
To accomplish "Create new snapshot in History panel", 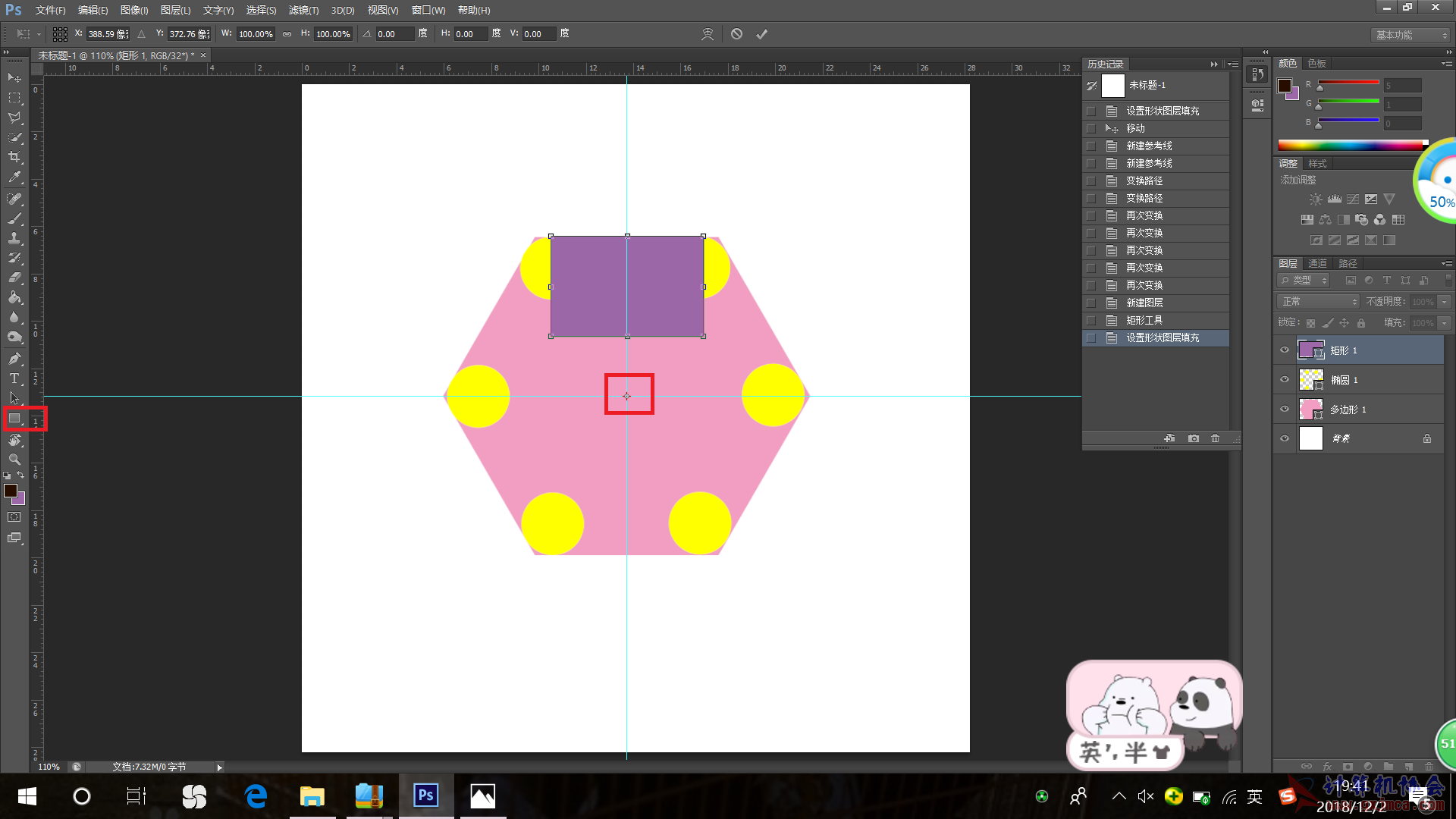I will coord(1193,438).
